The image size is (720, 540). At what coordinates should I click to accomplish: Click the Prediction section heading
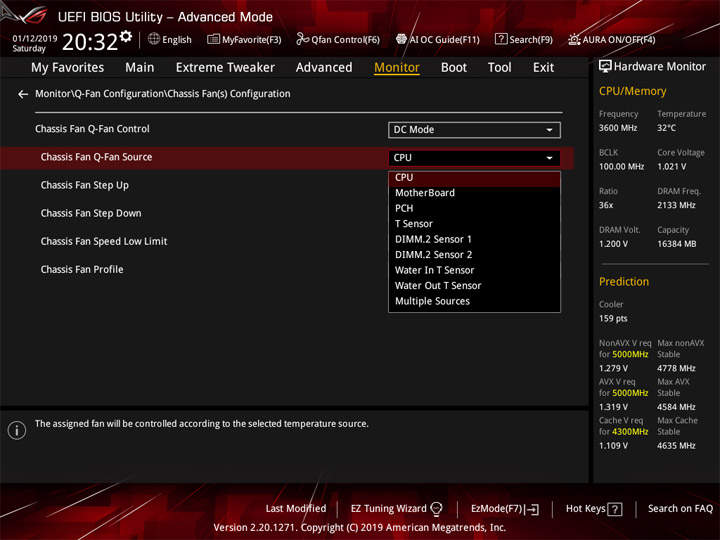point(624,282)
